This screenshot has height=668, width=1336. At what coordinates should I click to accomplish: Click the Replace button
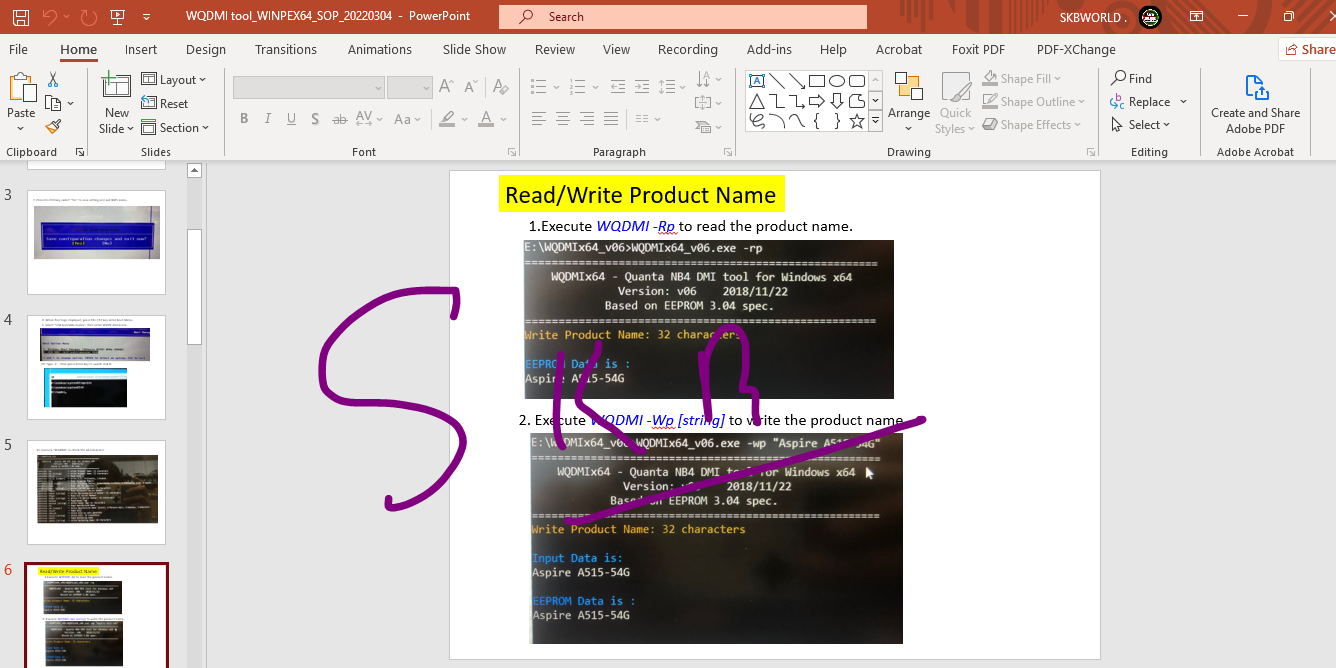tap(1140, 102)
